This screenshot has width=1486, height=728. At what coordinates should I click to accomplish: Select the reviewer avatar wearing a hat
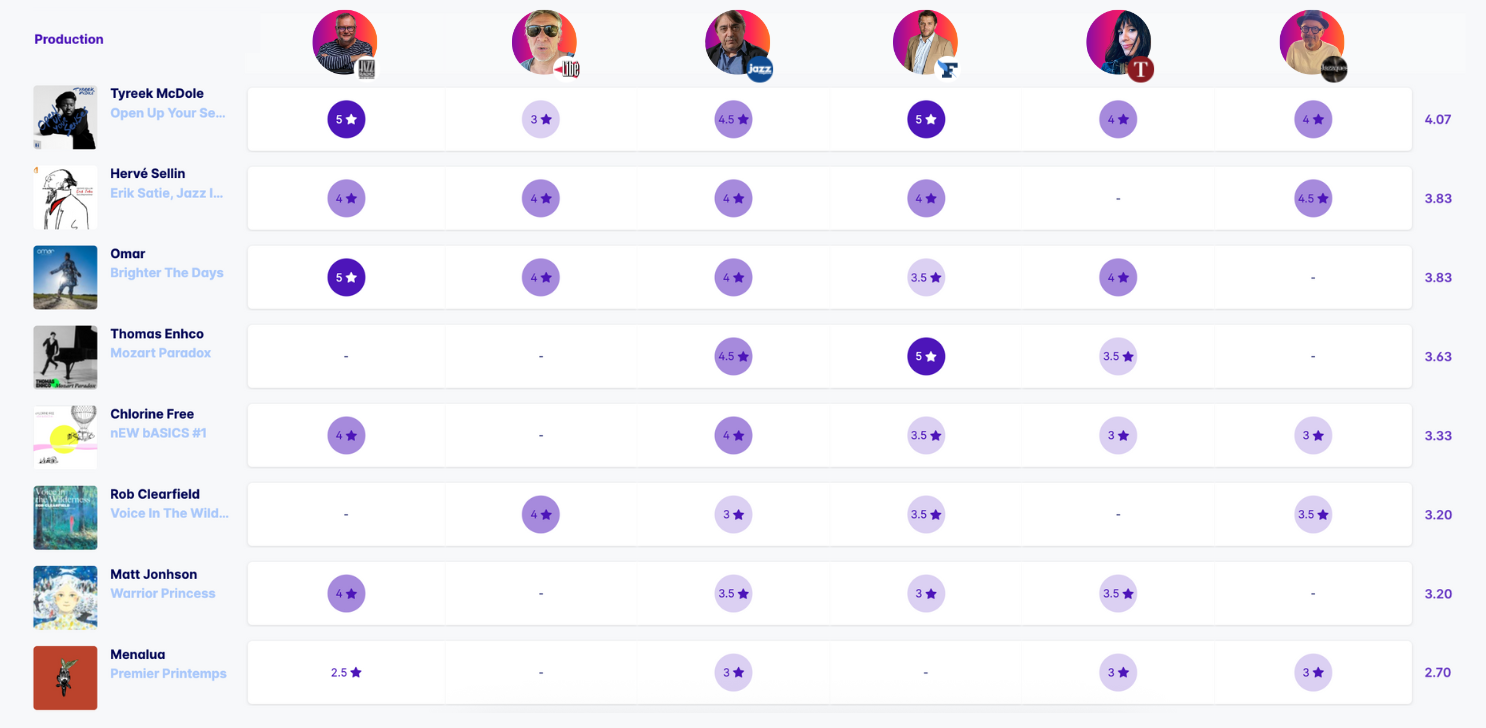[x=1312, y=43]
